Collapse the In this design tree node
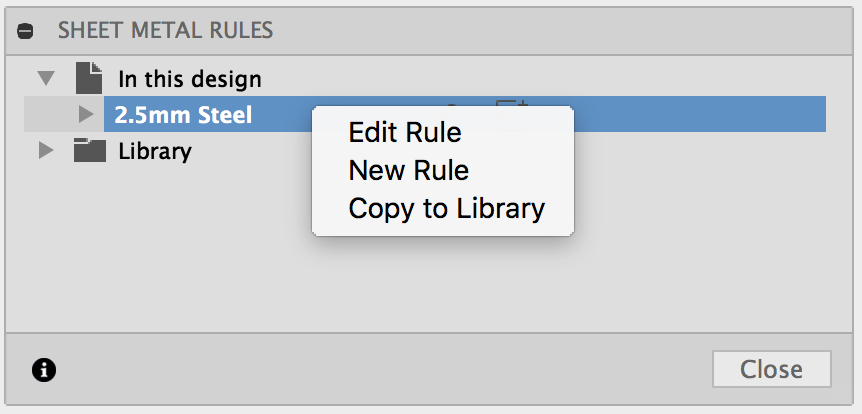 pos(45,77)
